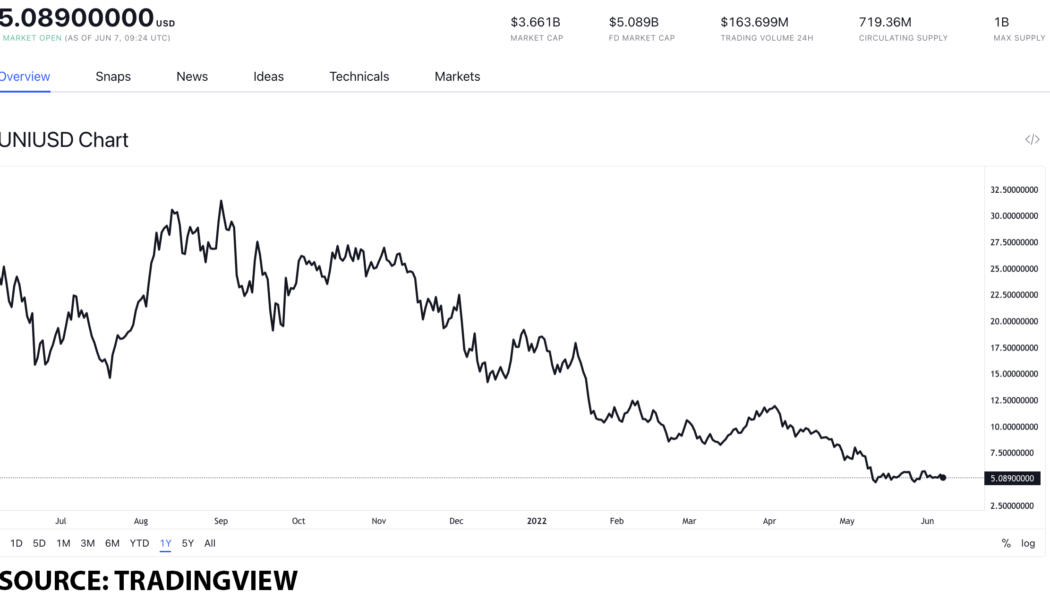Click the embed code icon beside UNIUSD Chart
Viewport: 1050px width, 600px height.
click(x=1032, y=139)
